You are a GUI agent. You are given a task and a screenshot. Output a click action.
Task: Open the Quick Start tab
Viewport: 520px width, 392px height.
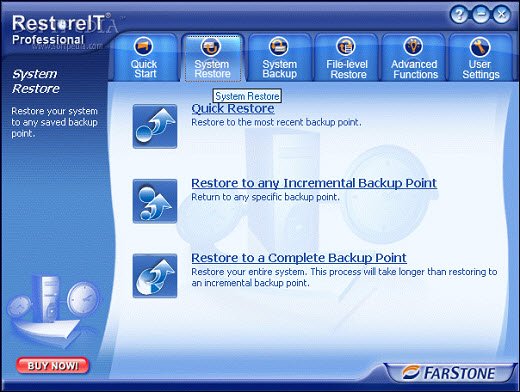[x=144, y=57]
